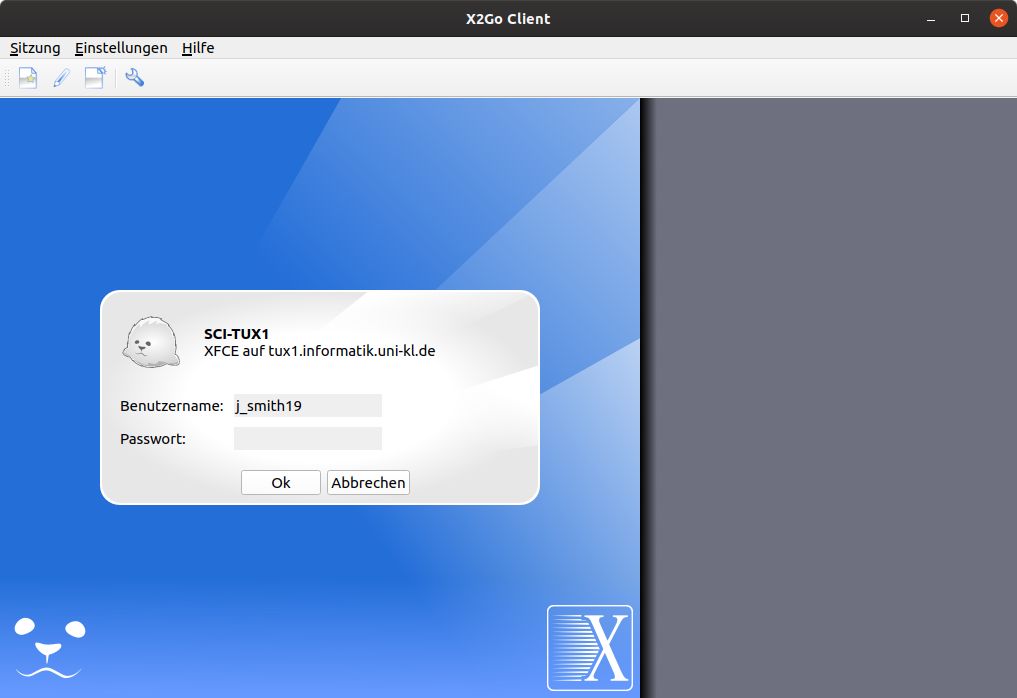Click the pencil Session Management icon
Screen dimensions: 1017x698
(x=61, y=78)
